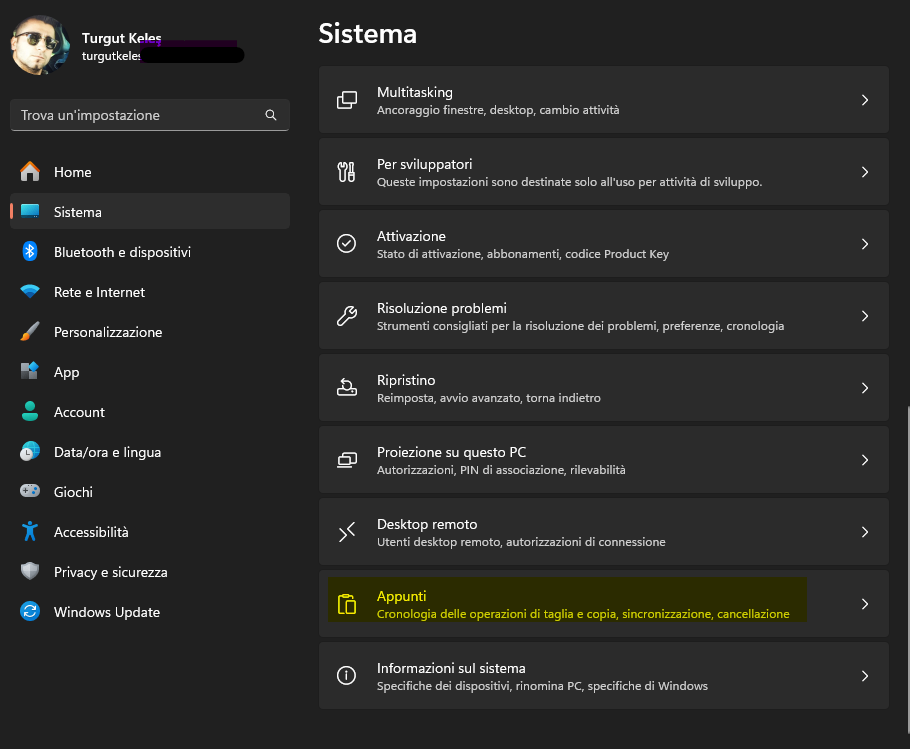Click the Multitasking windows icon

[347, 100]
